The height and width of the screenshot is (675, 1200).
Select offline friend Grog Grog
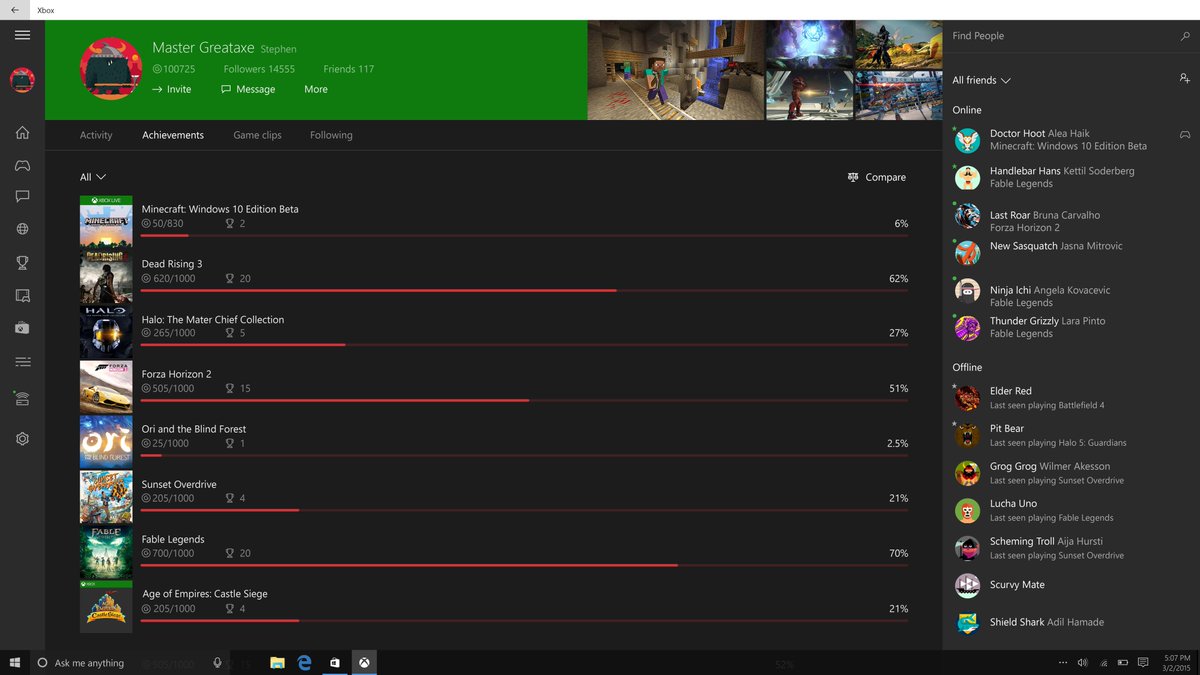[x=1071, y=473]
